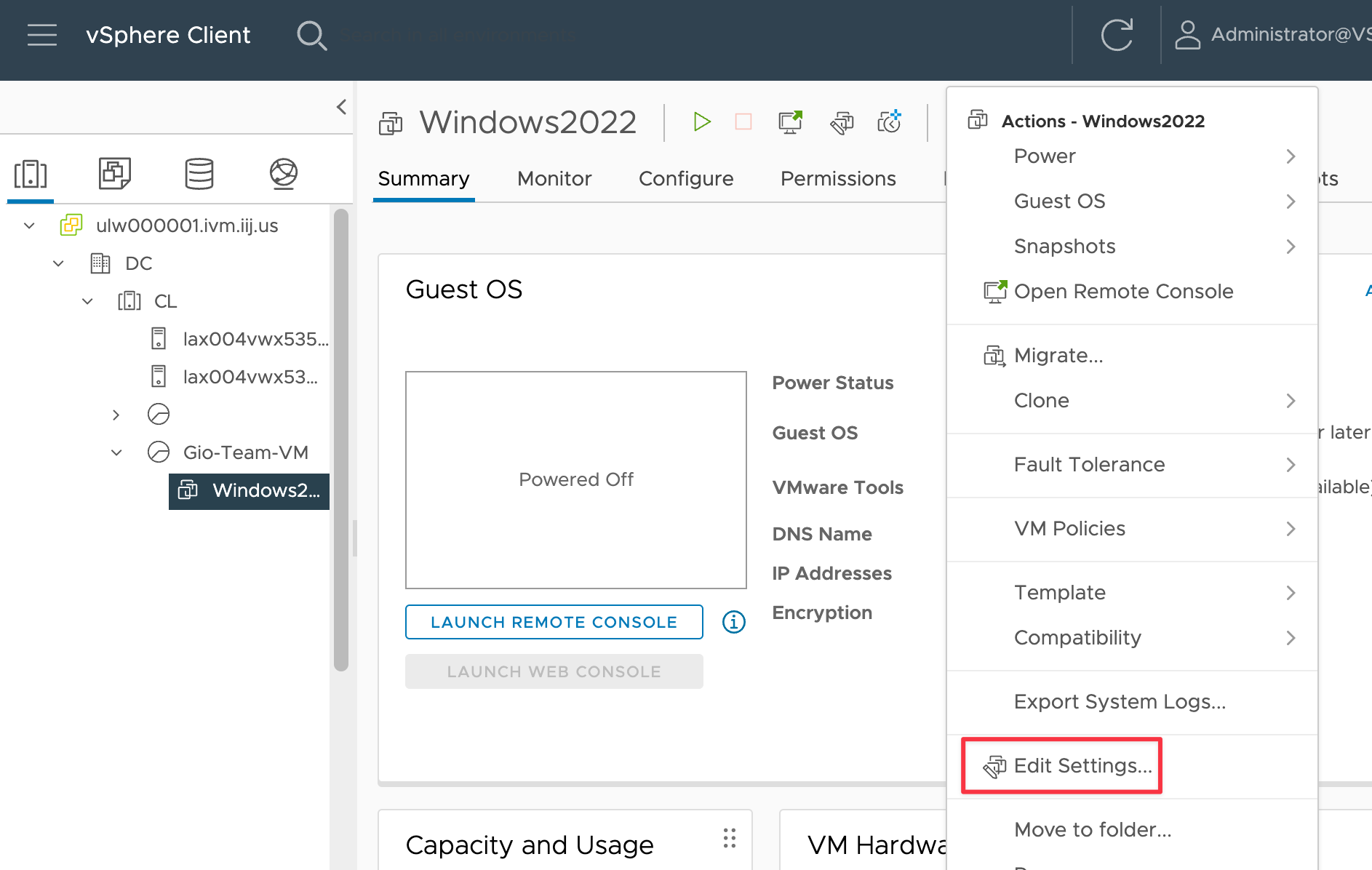Open the Administrator user menu
This screenshot has height=870, width=1372.
[1272, 35]
